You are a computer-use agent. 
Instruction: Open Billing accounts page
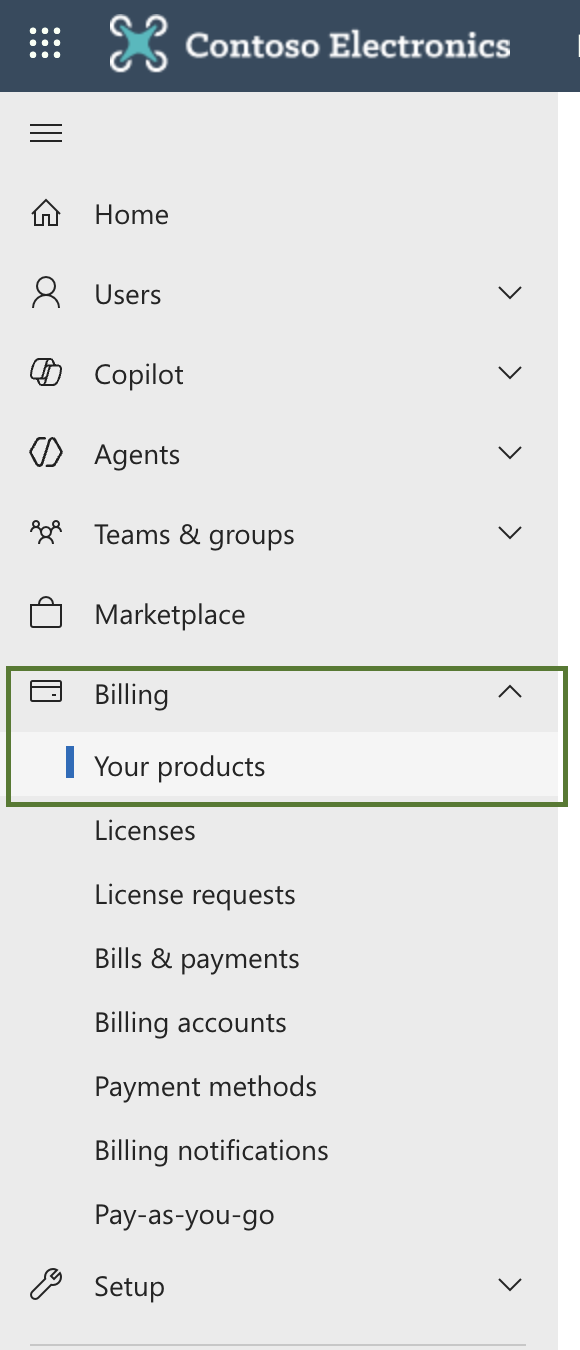coord(190,1023)
